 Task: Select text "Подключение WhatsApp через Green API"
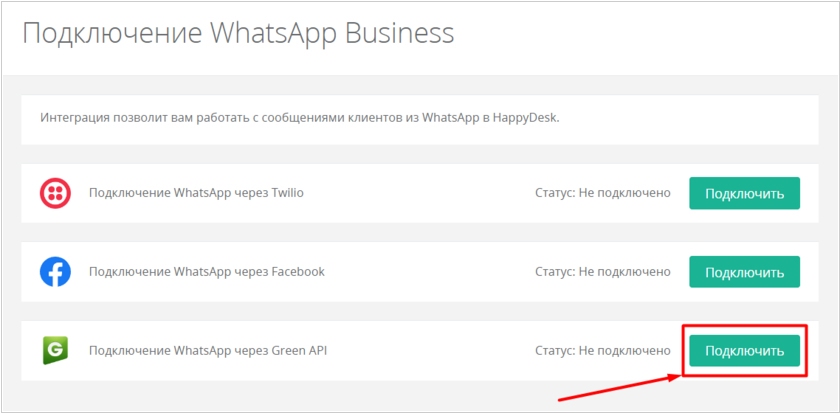(x=208, y=351)
